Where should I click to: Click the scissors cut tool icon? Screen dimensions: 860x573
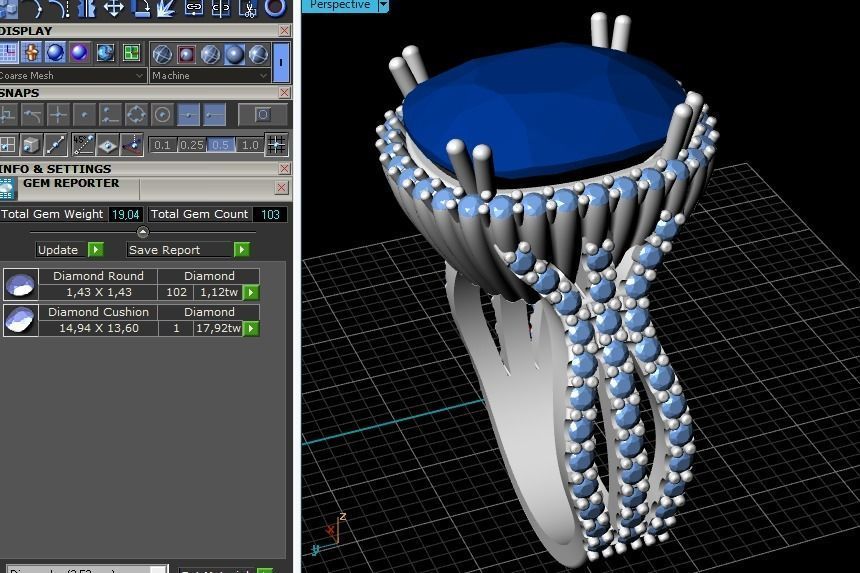(250, 8)
